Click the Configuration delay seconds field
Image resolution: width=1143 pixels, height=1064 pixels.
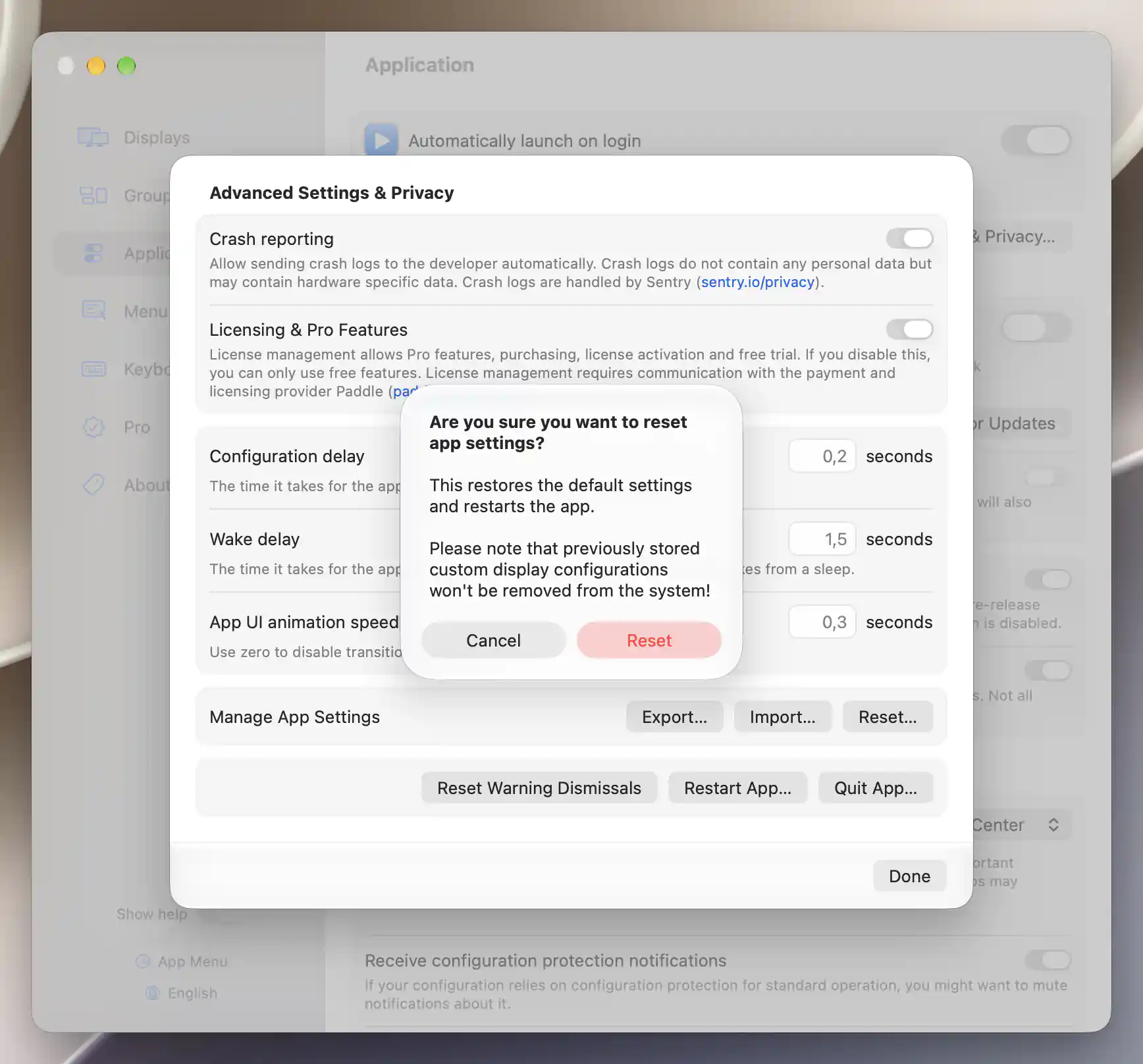822,456
